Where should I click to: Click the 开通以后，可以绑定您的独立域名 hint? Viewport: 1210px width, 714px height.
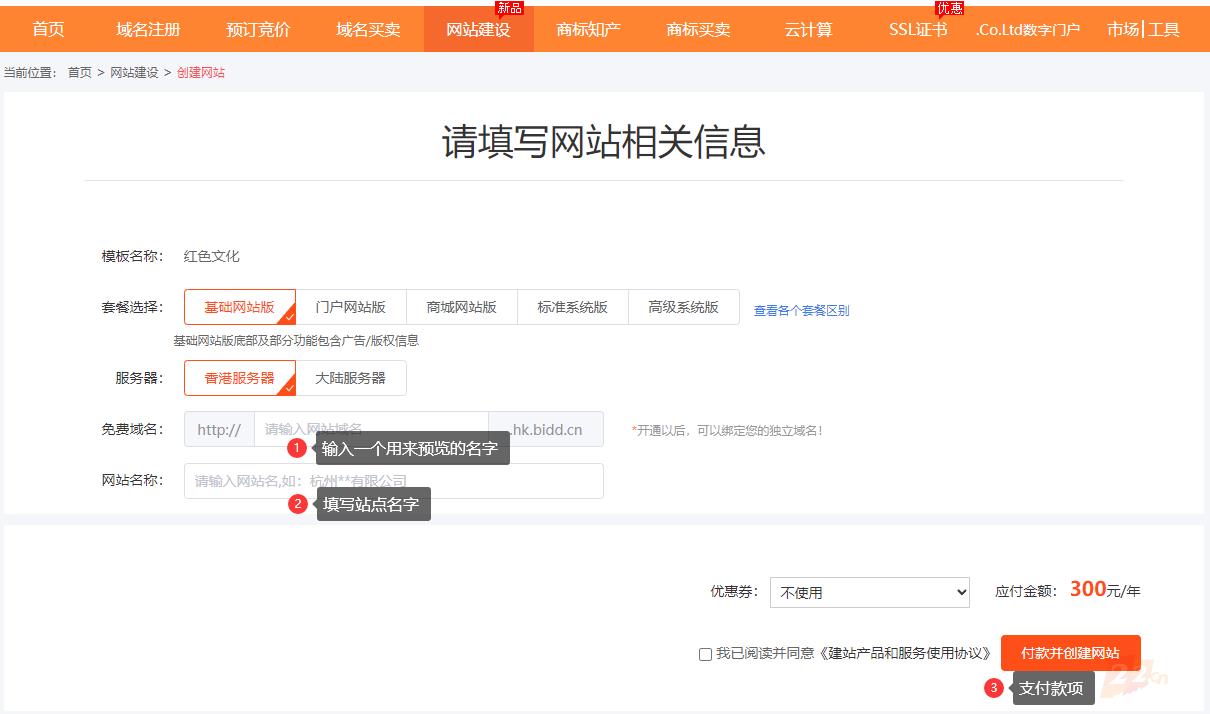point(727,430)
